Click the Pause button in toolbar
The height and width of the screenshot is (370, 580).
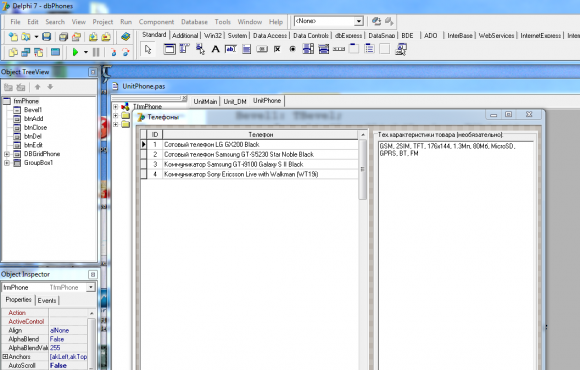pos(96,52)
